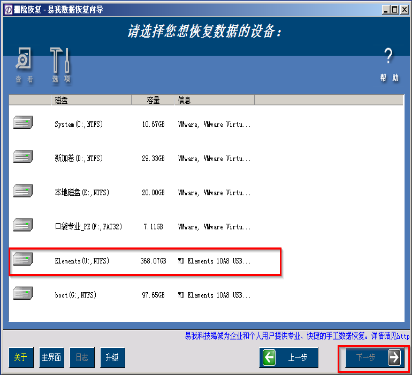This screenshot has height=376, width=413.
Task: Select the 本地磁盘 (E:, NTFS) drive icon
Action: (x=23, y=191)
